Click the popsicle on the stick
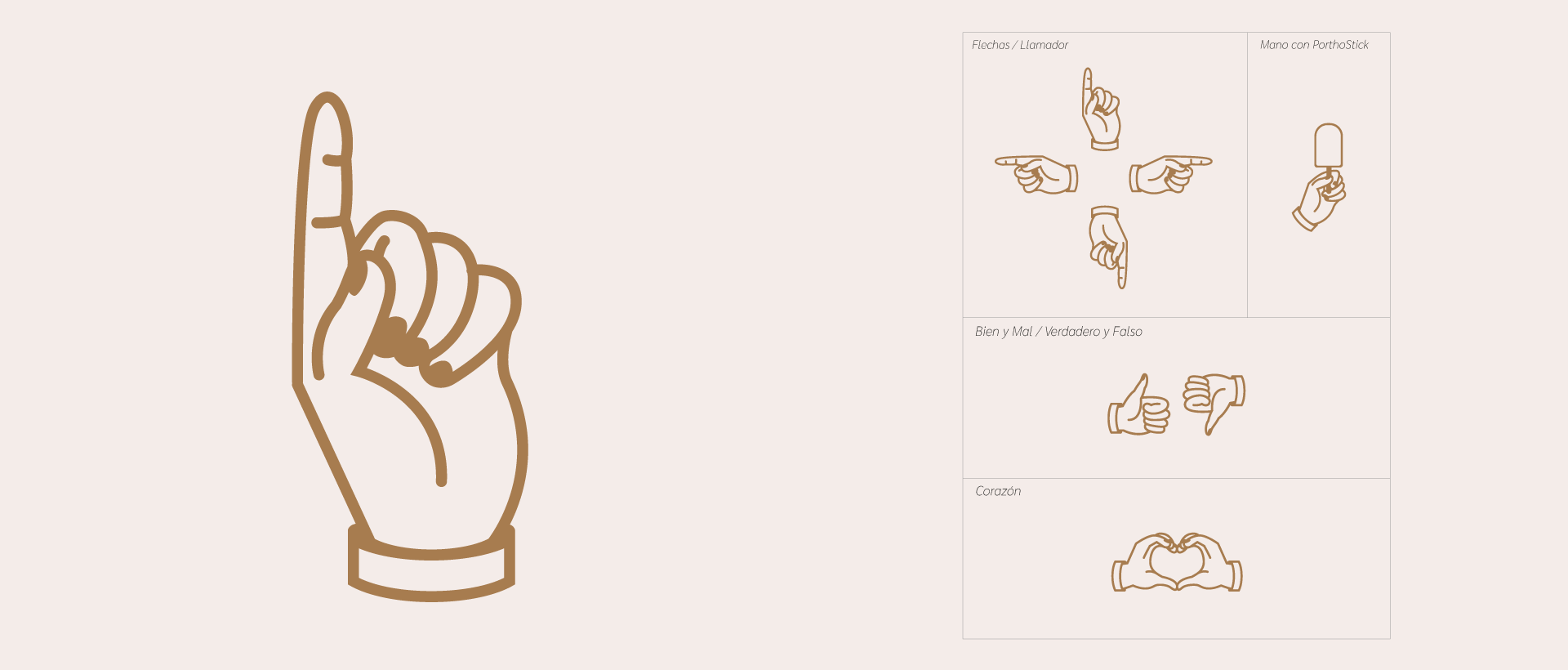The height and width of the screenshot is (670, 1568). [1329, 145]
